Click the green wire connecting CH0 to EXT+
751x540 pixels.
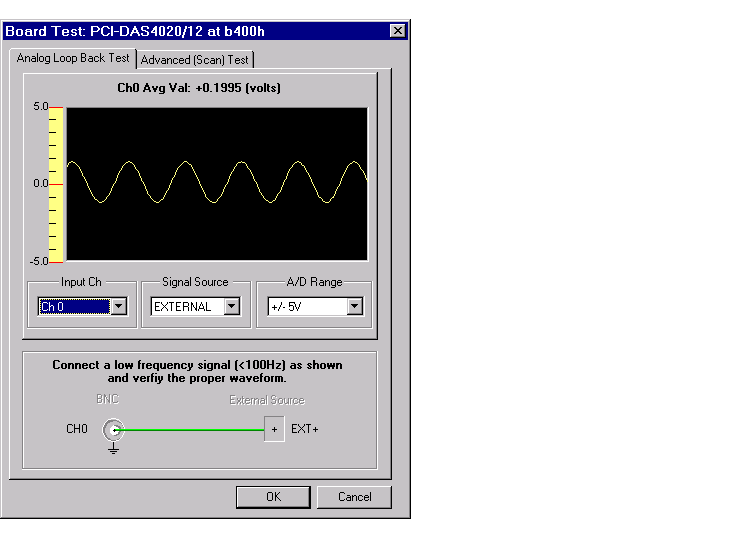194,430
